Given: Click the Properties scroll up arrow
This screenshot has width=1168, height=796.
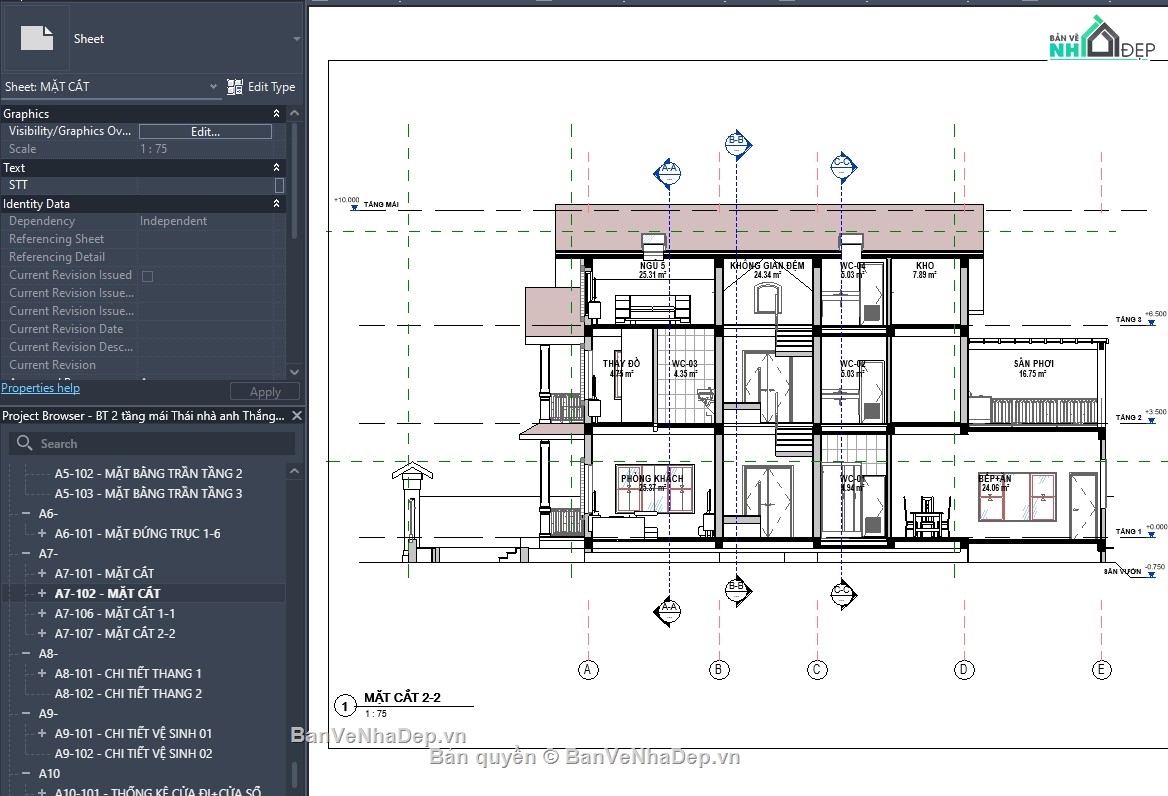Looking at the screenshot, I should (294, 113).
